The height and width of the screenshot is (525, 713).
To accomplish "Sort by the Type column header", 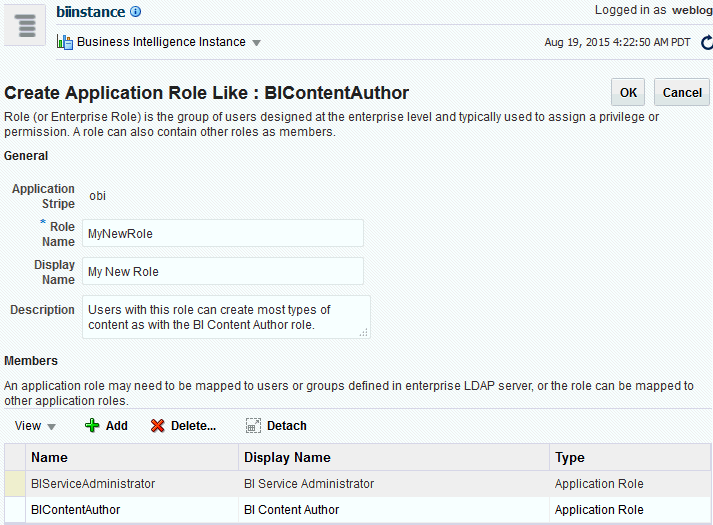I will pos(570,457).
